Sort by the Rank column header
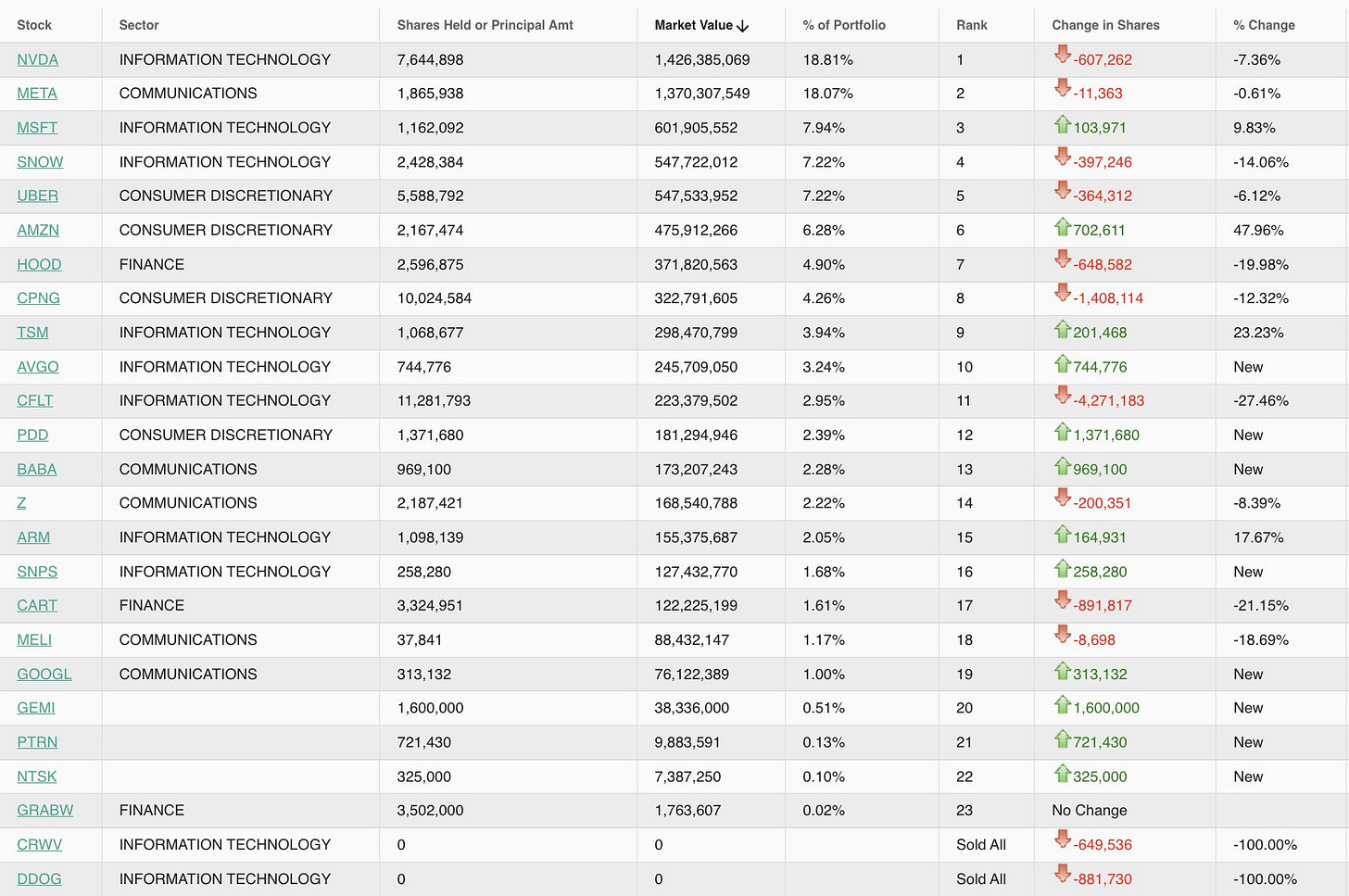 pos(972,25)
